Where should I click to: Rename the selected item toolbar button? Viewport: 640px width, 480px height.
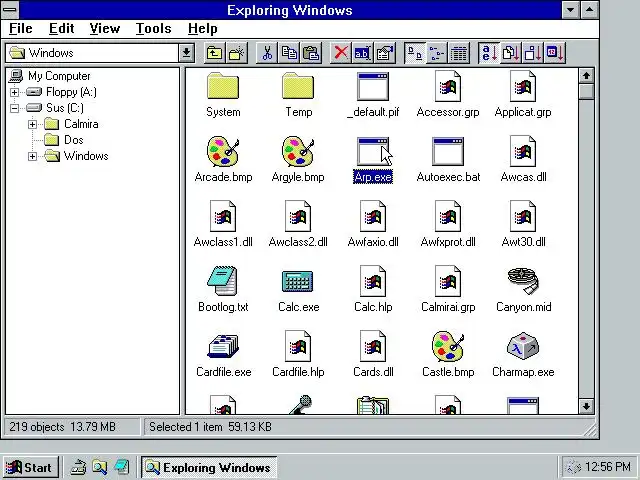pos(362,53)
